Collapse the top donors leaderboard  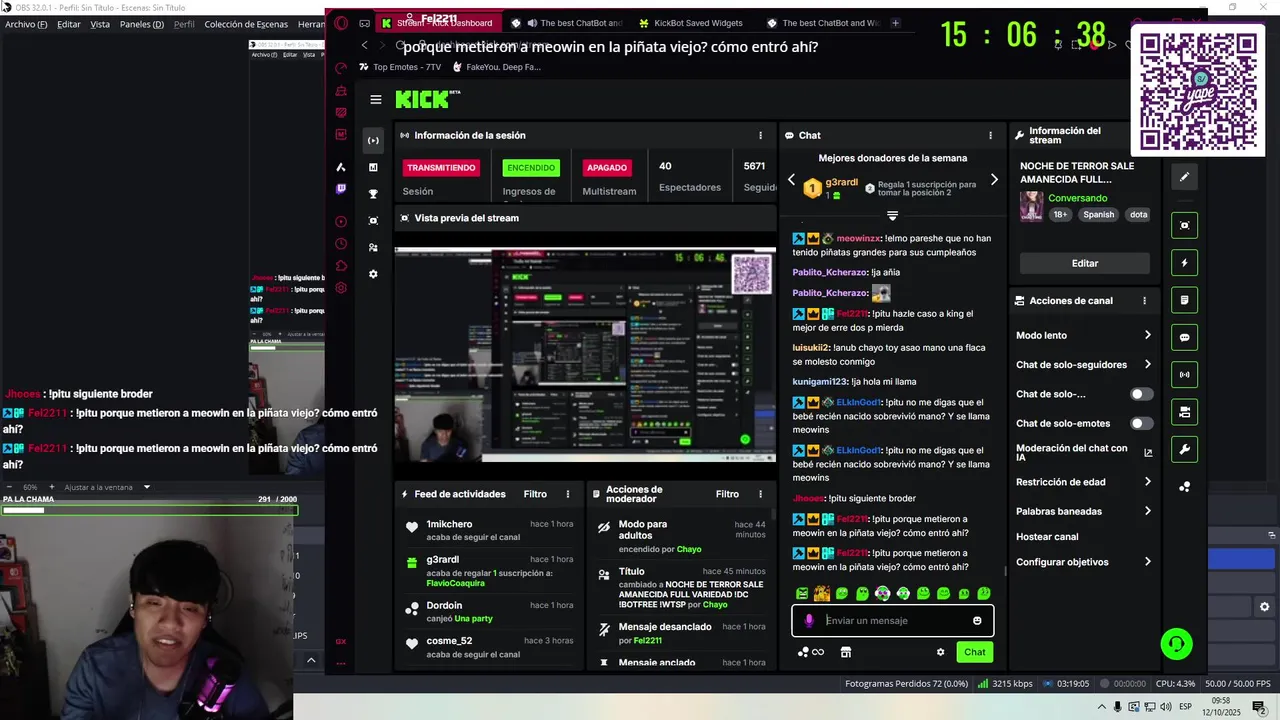893,215
